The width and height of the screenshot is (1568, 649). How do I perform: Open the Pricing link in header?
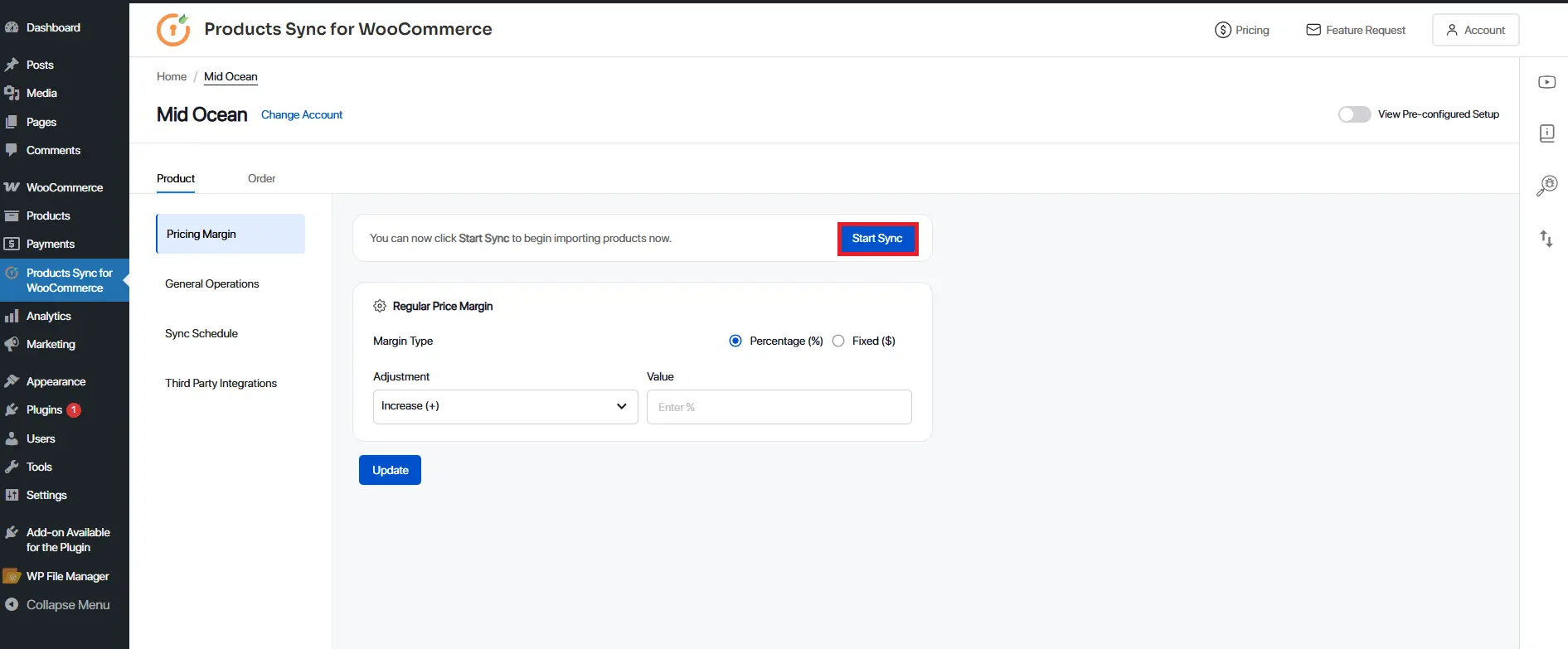click(x=1242, y=30)
